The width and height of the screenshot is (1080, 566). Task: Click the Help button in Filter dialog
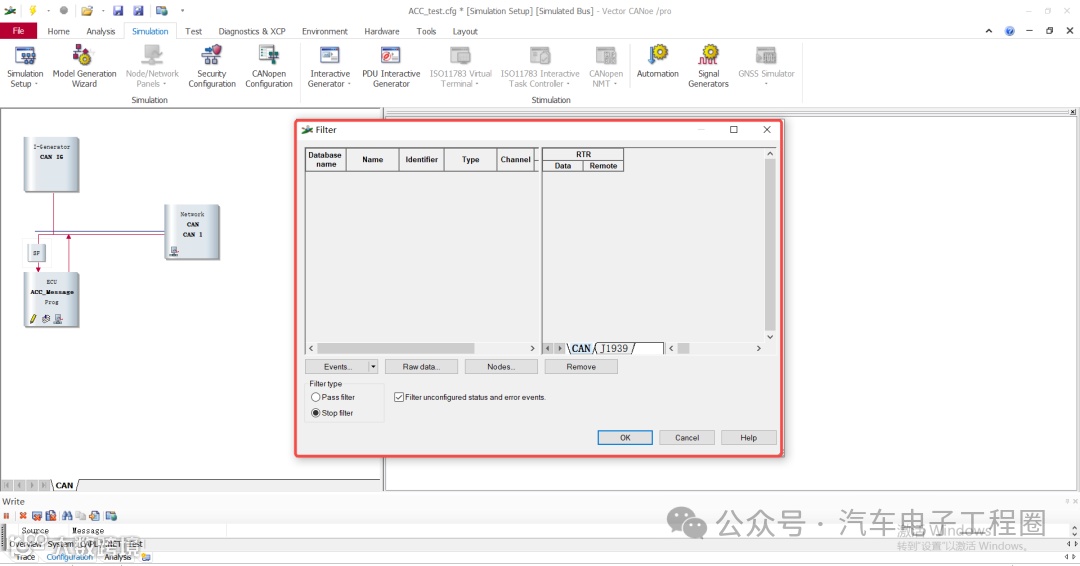click(749, 438)
